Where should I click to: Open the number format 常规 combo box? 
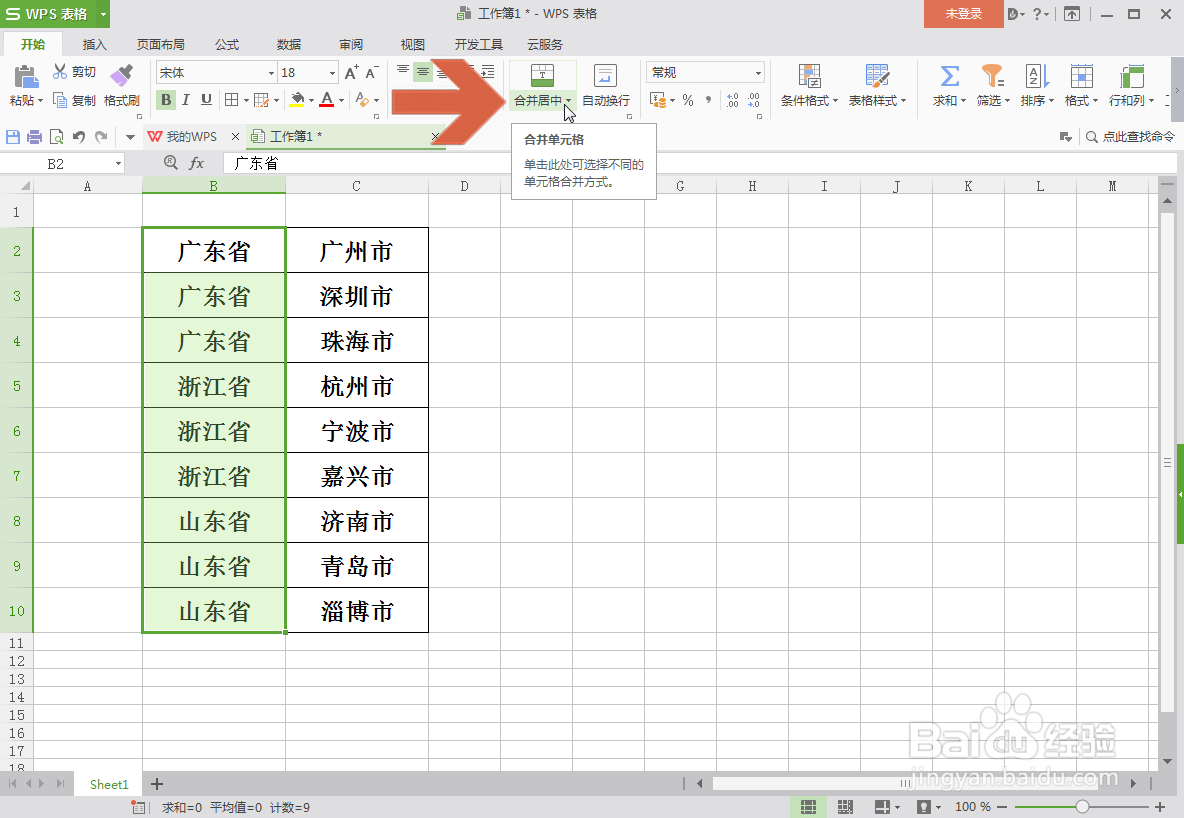pos(705,73)
